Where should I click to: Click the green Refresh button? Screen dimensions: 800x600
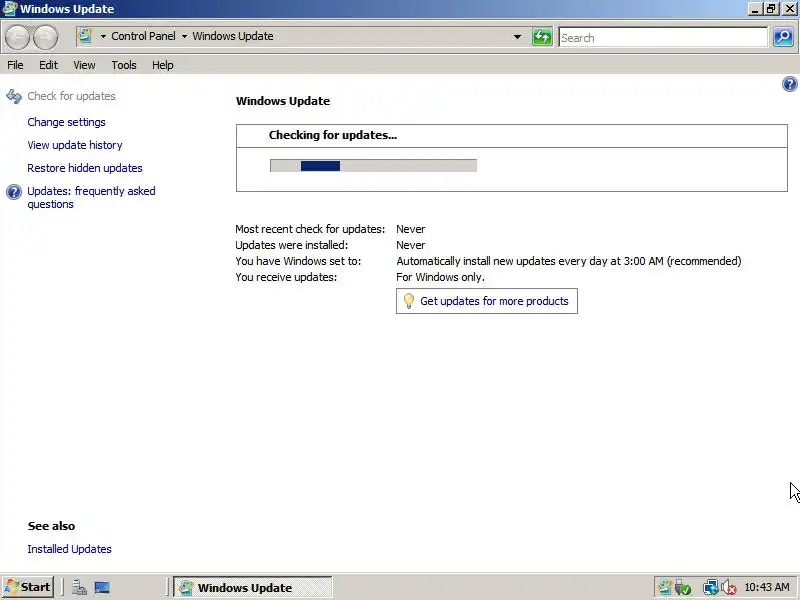(542, 37)
